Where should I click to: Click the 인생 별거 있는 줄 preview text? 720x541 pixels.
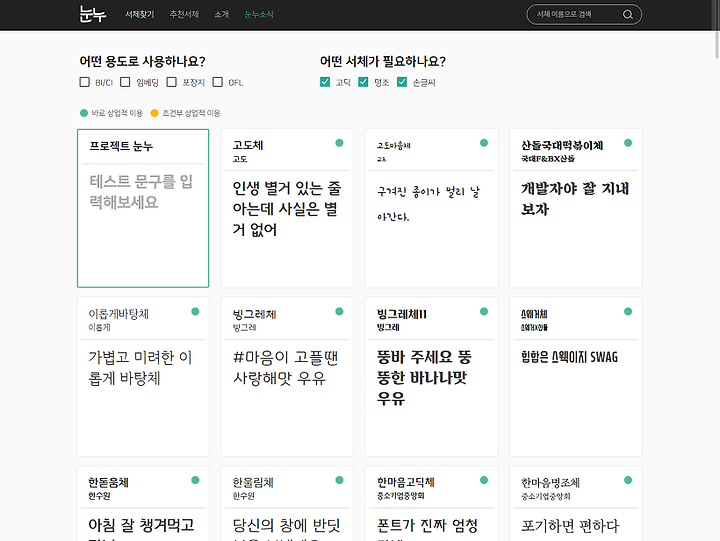[x=287, y=209]
